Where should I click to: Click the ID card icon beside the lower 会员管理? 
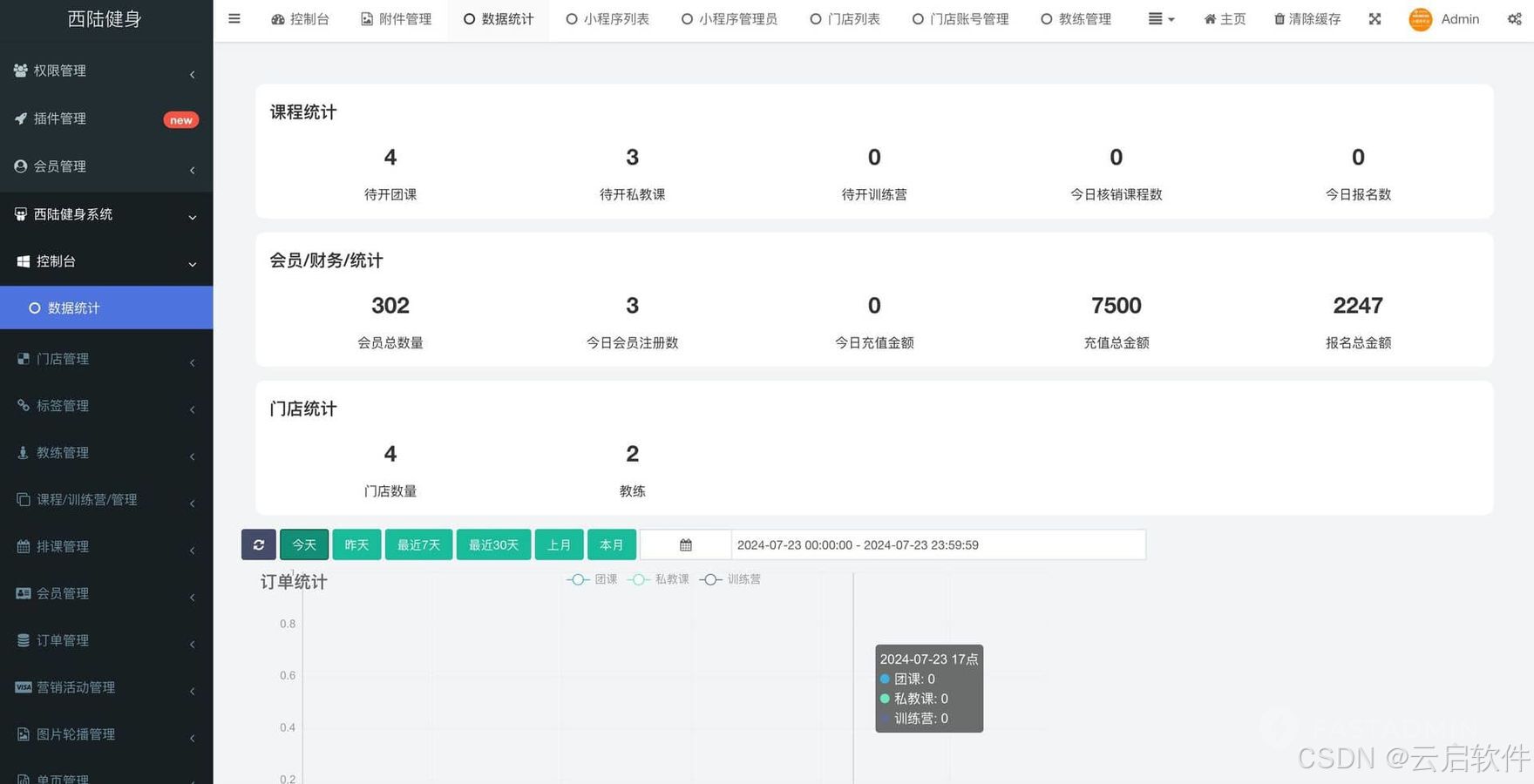click(x=24, y=593)
